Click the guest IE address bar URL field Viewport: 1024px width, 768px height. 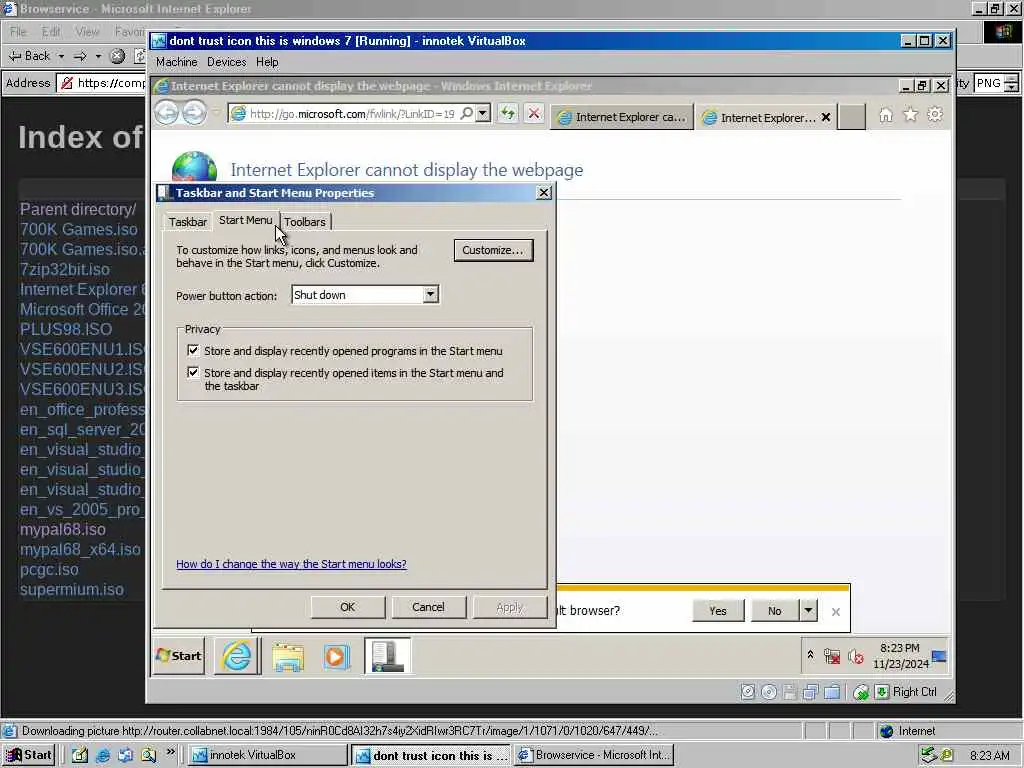pos(352,114)
